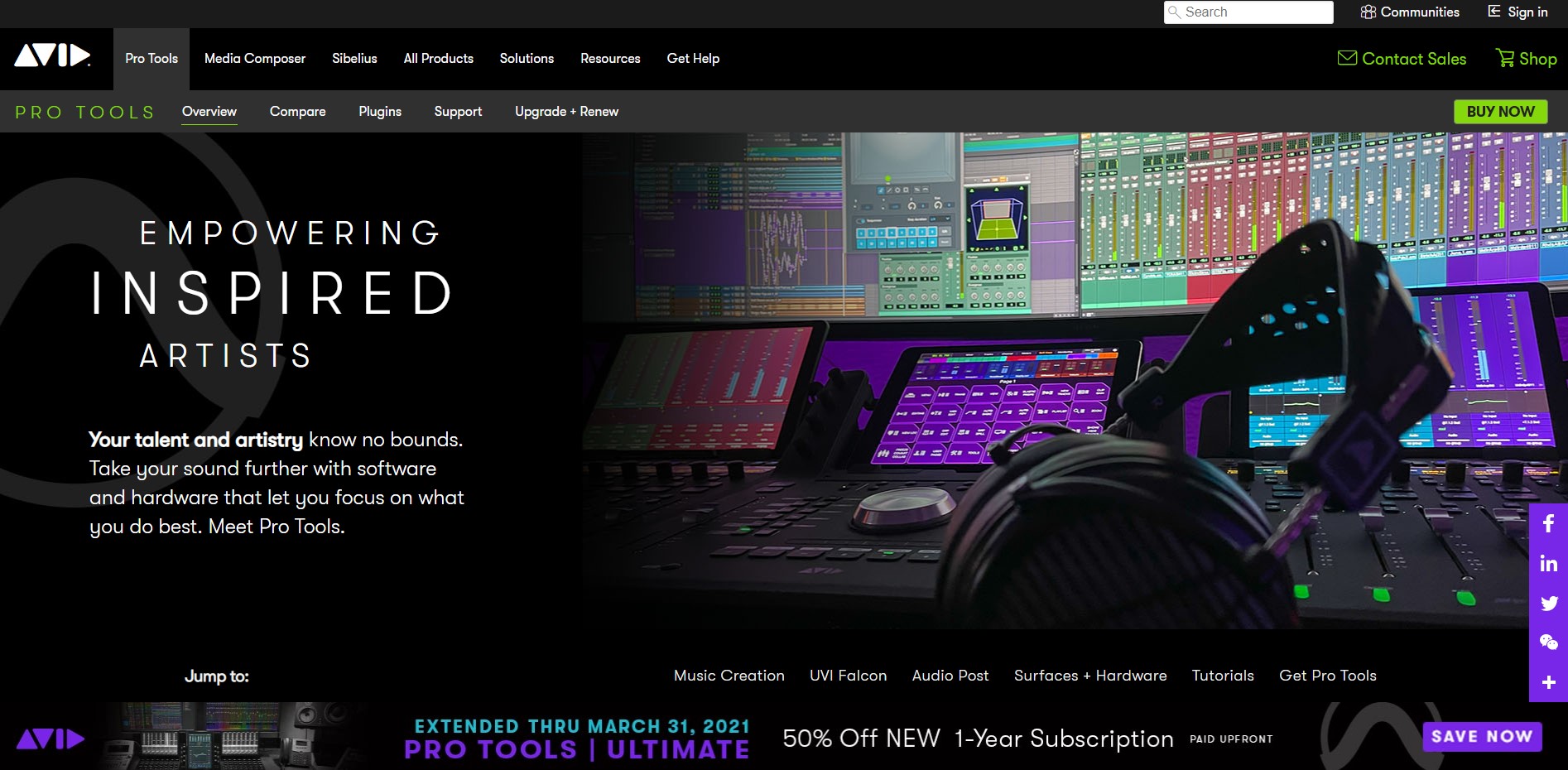This screenshot has height=770, width=1568.
Task: Jump to UVI Falcon section
Action: 848,676
